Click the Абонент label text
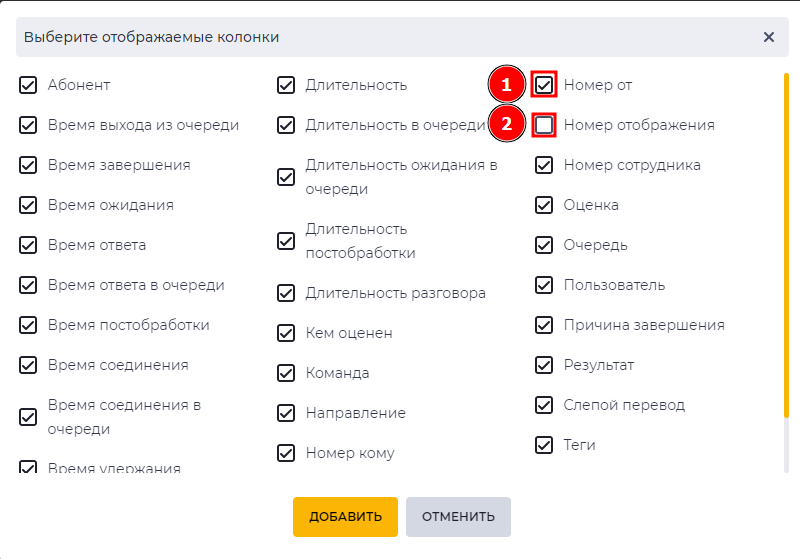The width and height of the screenshot is (800, 559). click(79, 85)
